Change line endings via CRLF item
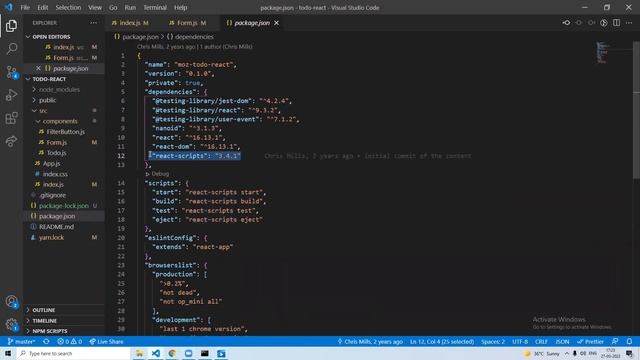 [541, 341]
